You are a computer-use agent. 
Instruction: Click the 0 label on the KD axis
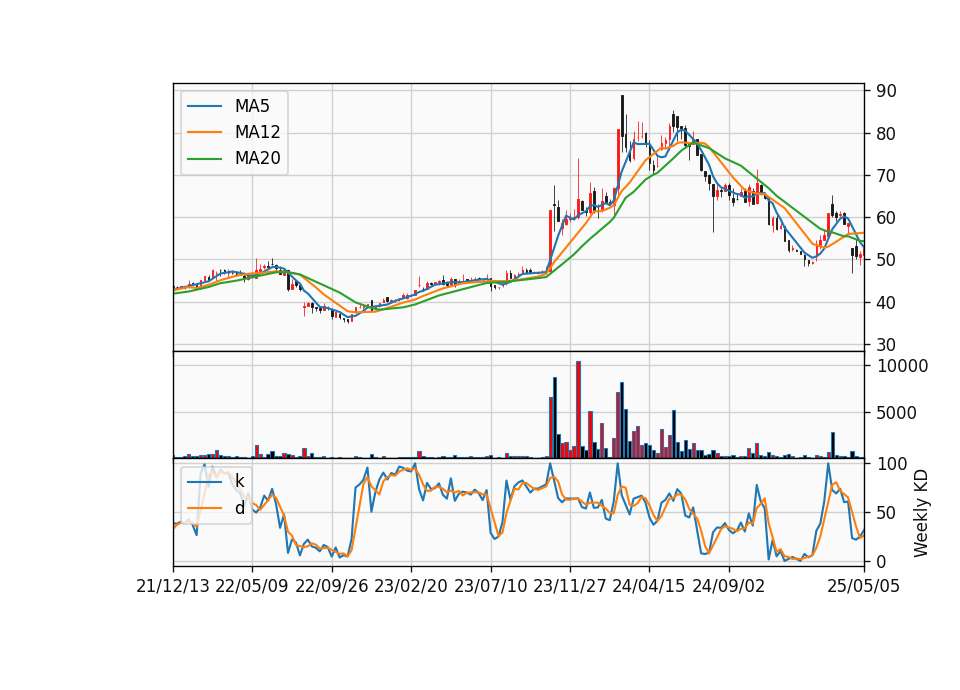(x=881, y=561)
